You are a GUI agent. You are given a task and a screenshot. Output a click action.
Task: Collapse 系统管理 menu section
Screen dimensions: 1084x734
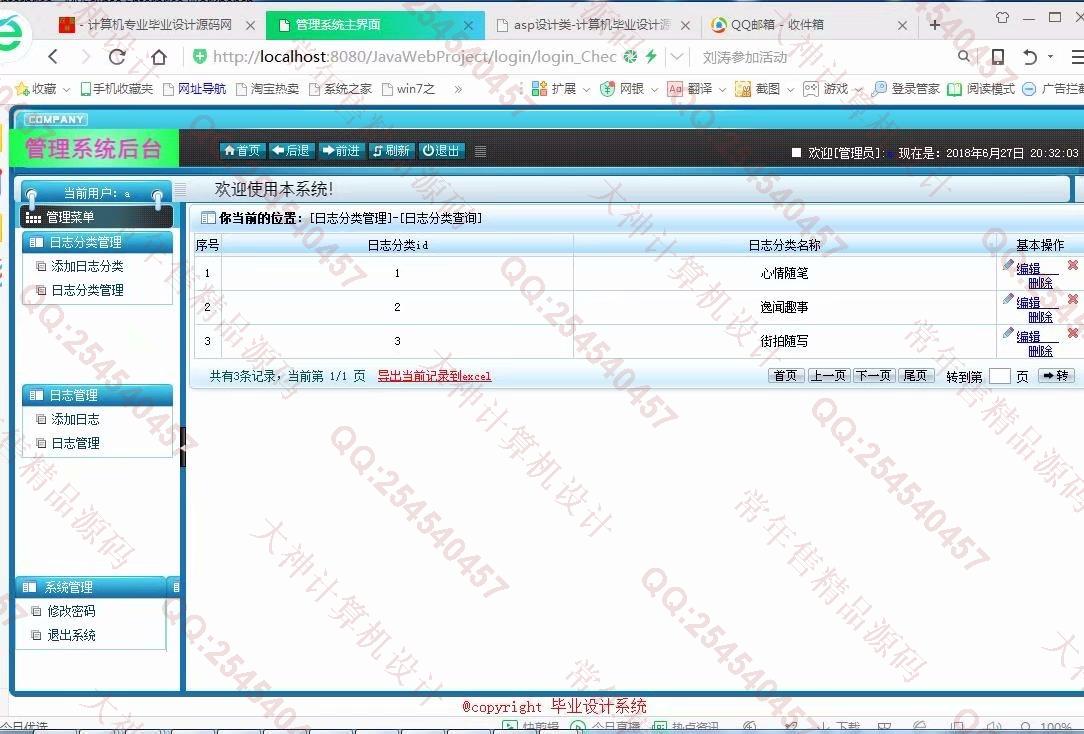point(91,587)
